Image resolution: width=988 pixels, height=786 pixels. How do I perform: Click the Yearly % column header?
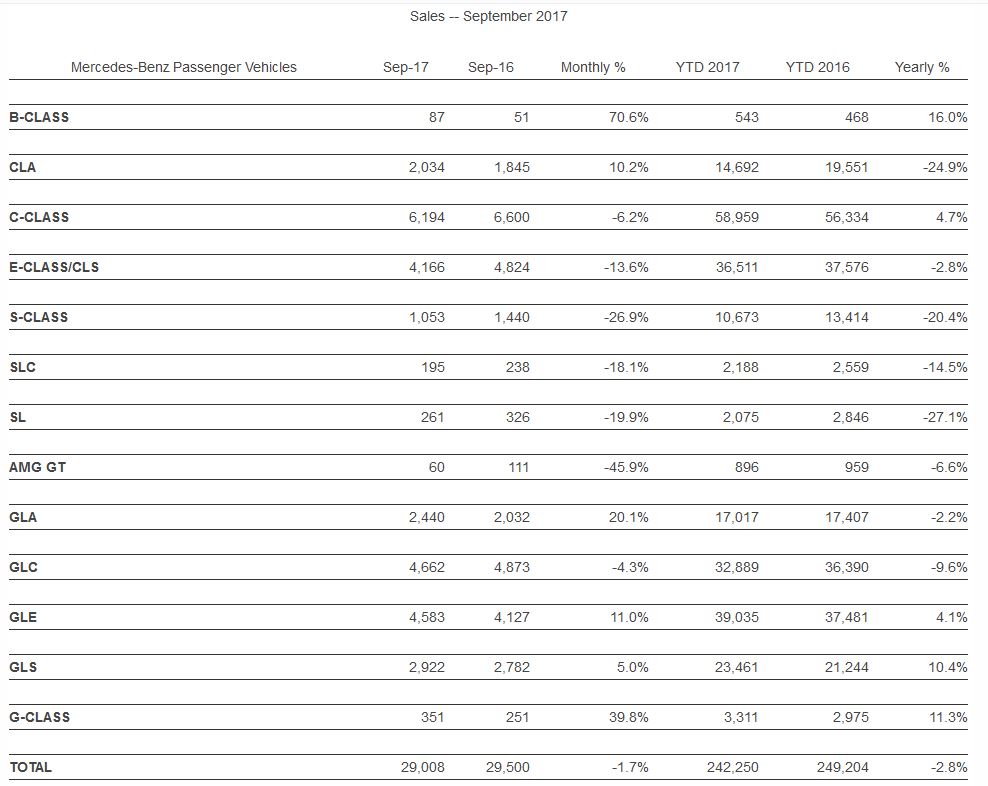tap(921, 67)
